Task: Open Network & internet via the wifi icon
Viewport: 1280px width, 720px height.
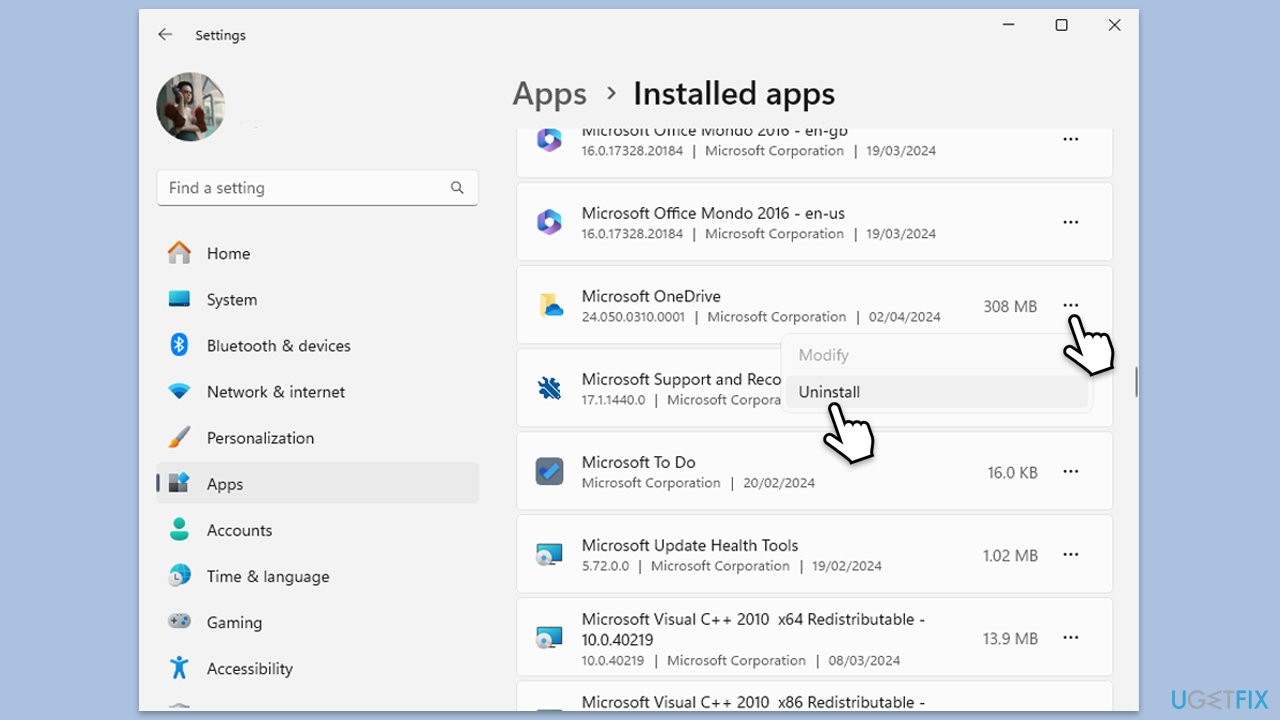Action: (x=178, y=391)
